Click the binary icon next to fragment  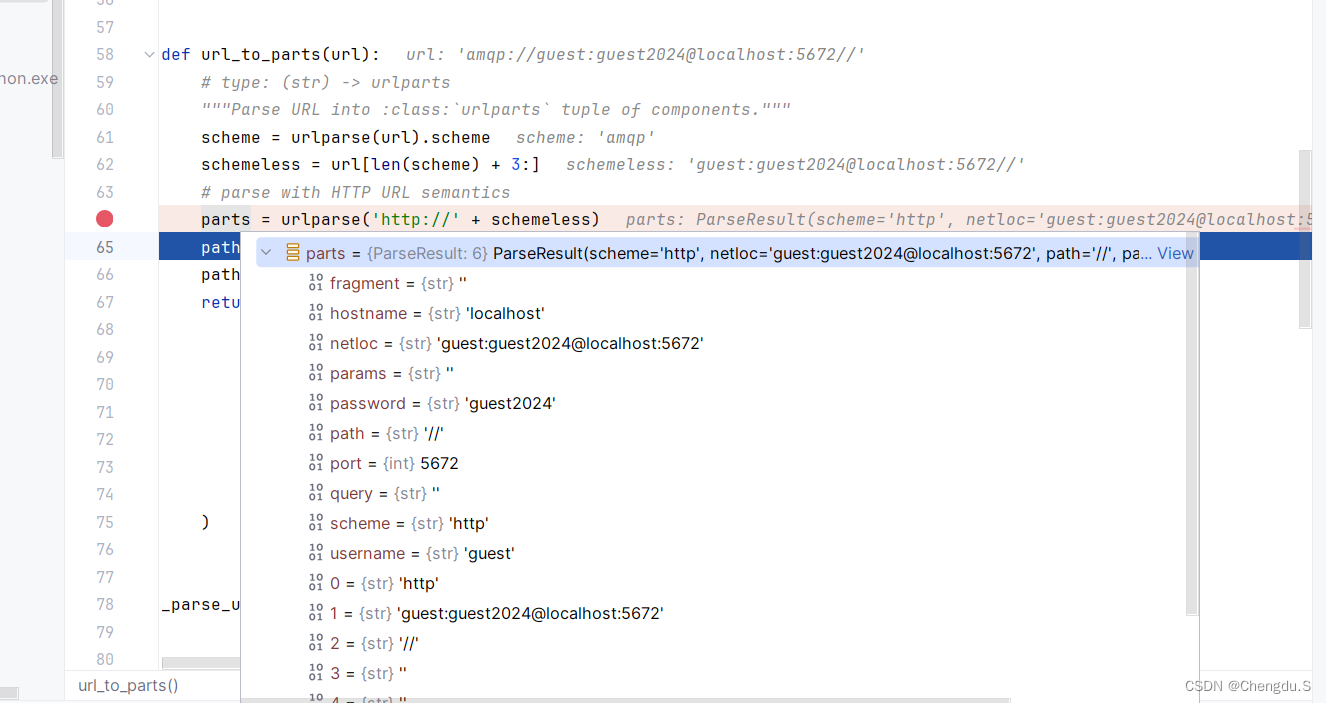316,283
